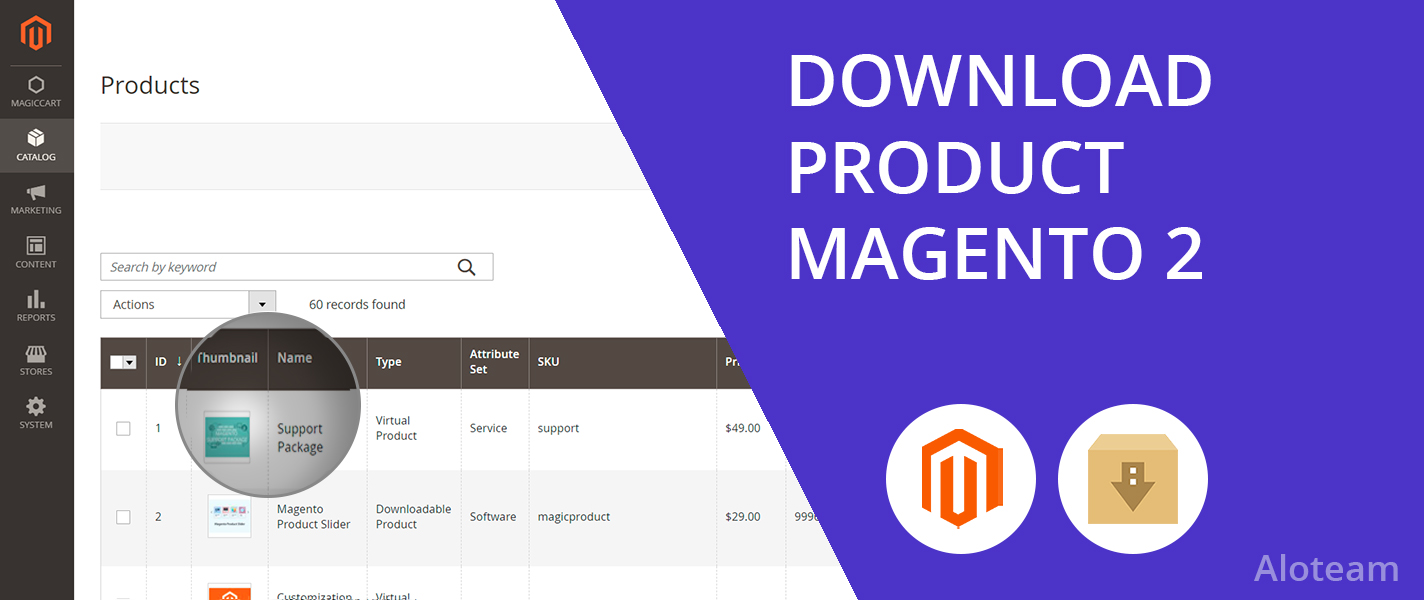Viewport: 1424px width, 600px height.
Task: Click the download package box icon
Action: 1133,479
